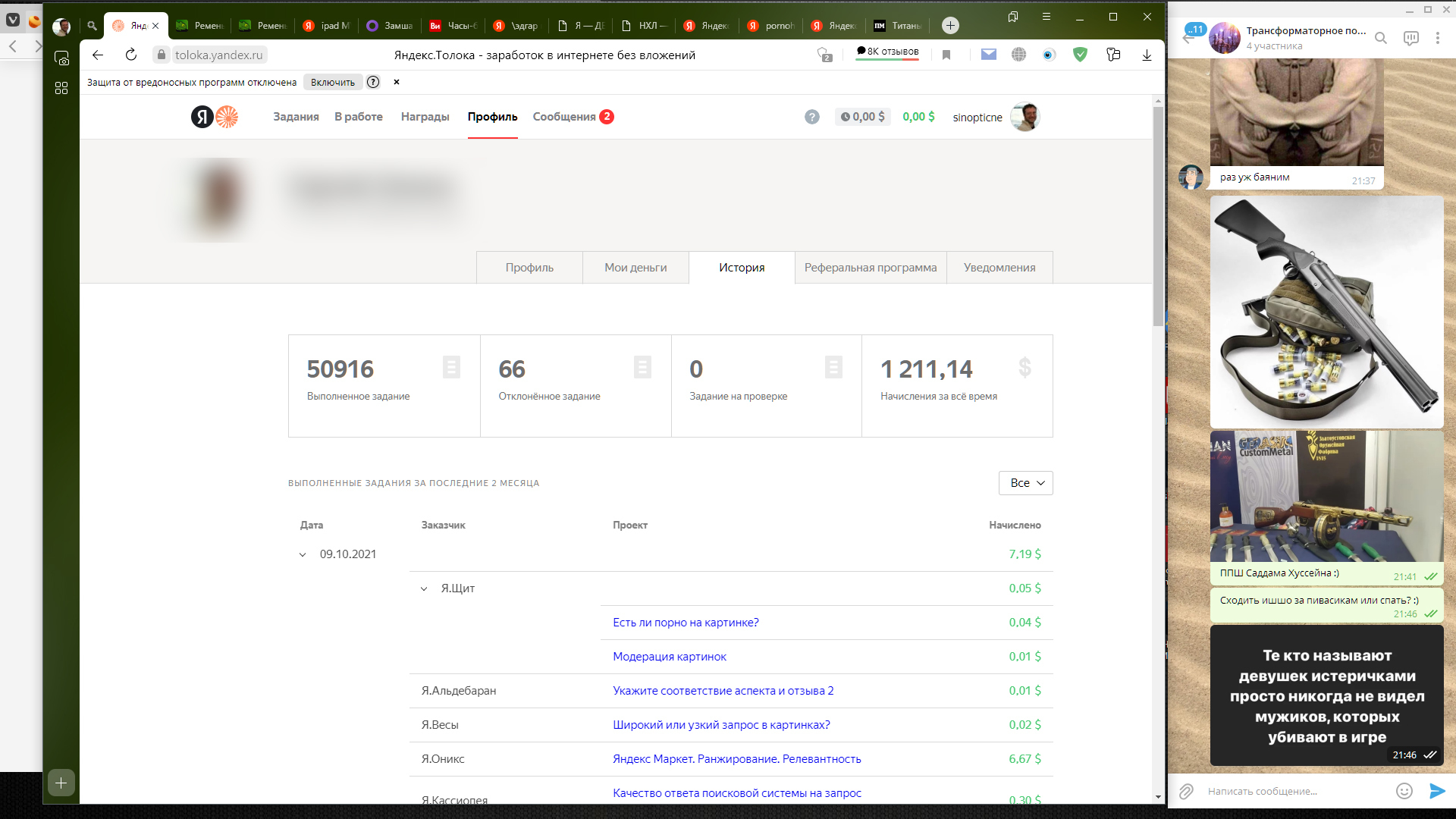This screenshot has height=819, width=1456.
Task: Click the green plus sidebar button
Action: click(61, 783)
